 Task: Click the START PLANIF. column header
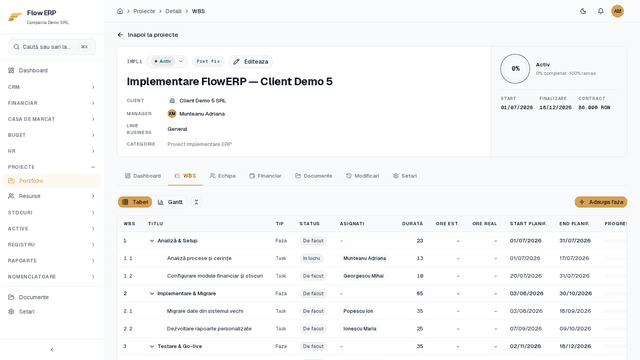tap(528, 224)
